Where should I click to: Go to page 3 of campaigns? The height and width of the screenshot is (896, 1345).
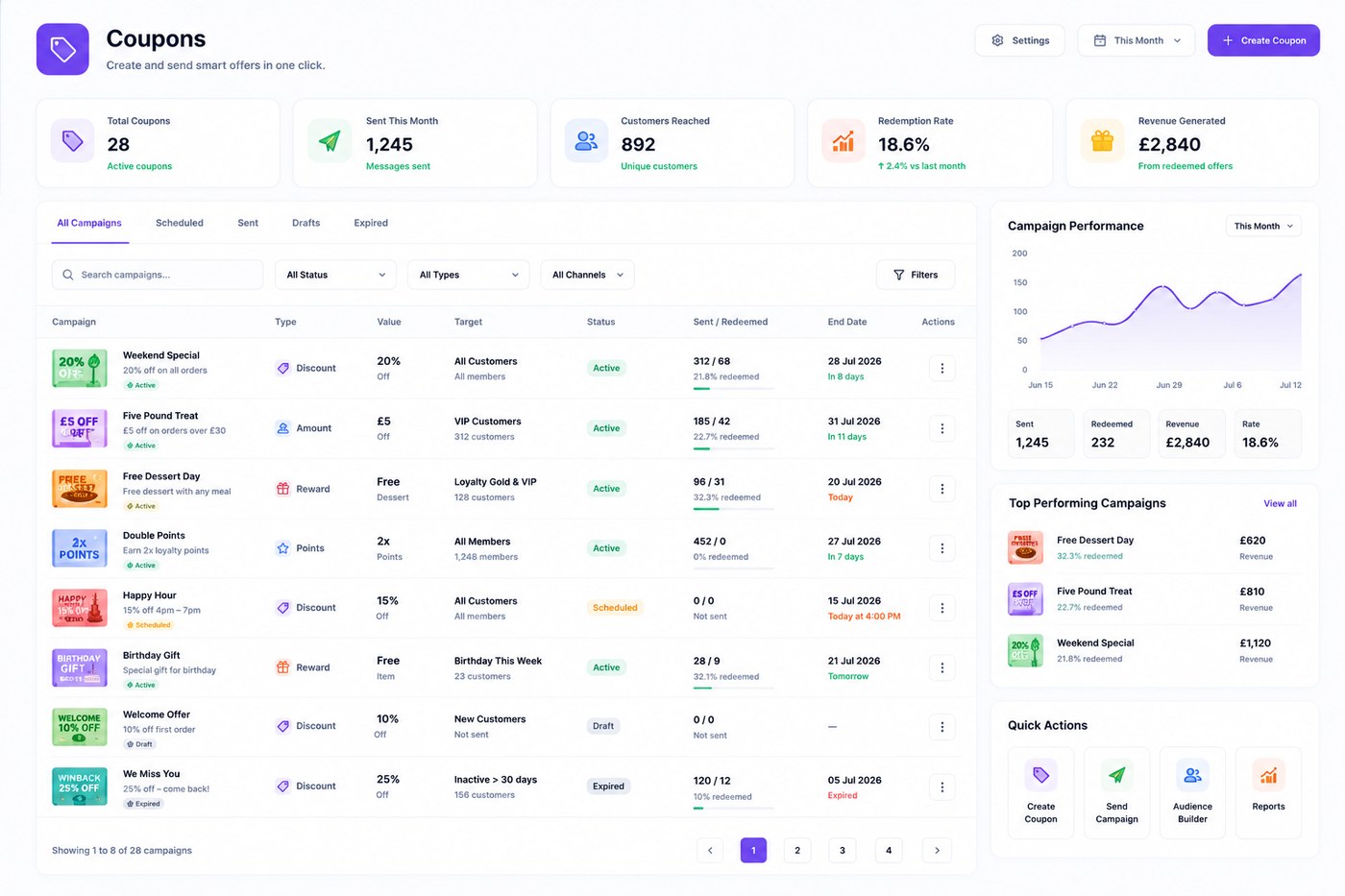[x=843, y=850]
